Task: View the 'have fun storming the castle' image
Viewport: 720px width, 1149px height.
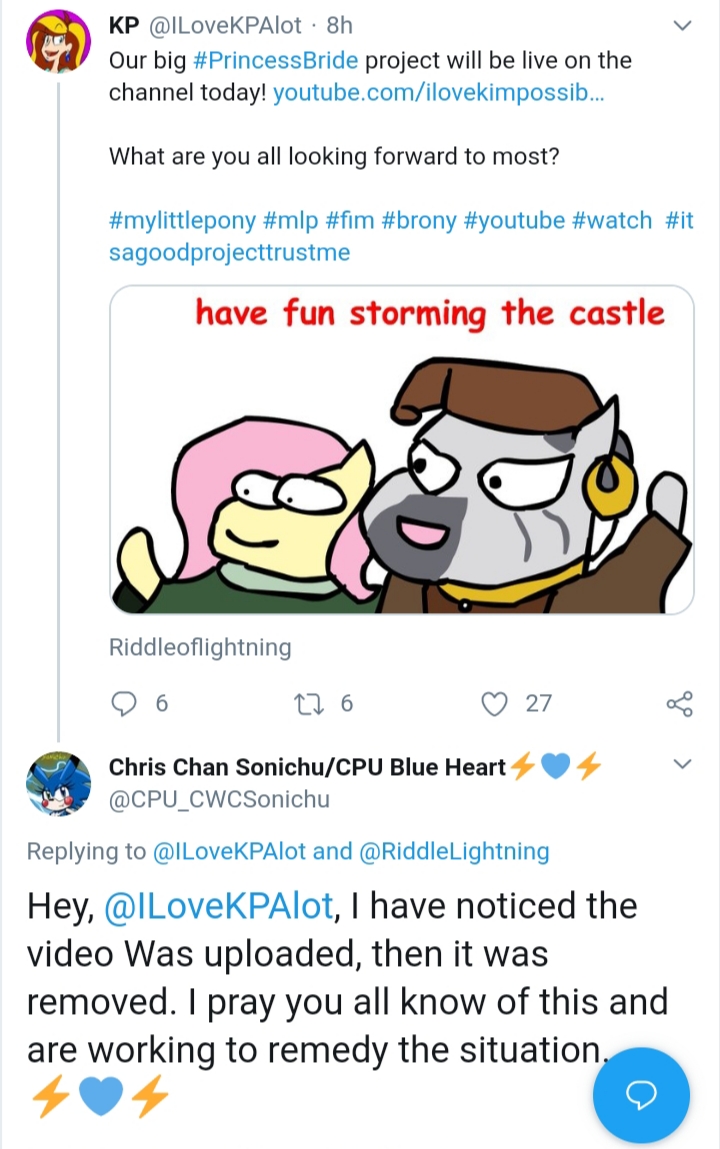Action: click(402, 449)
